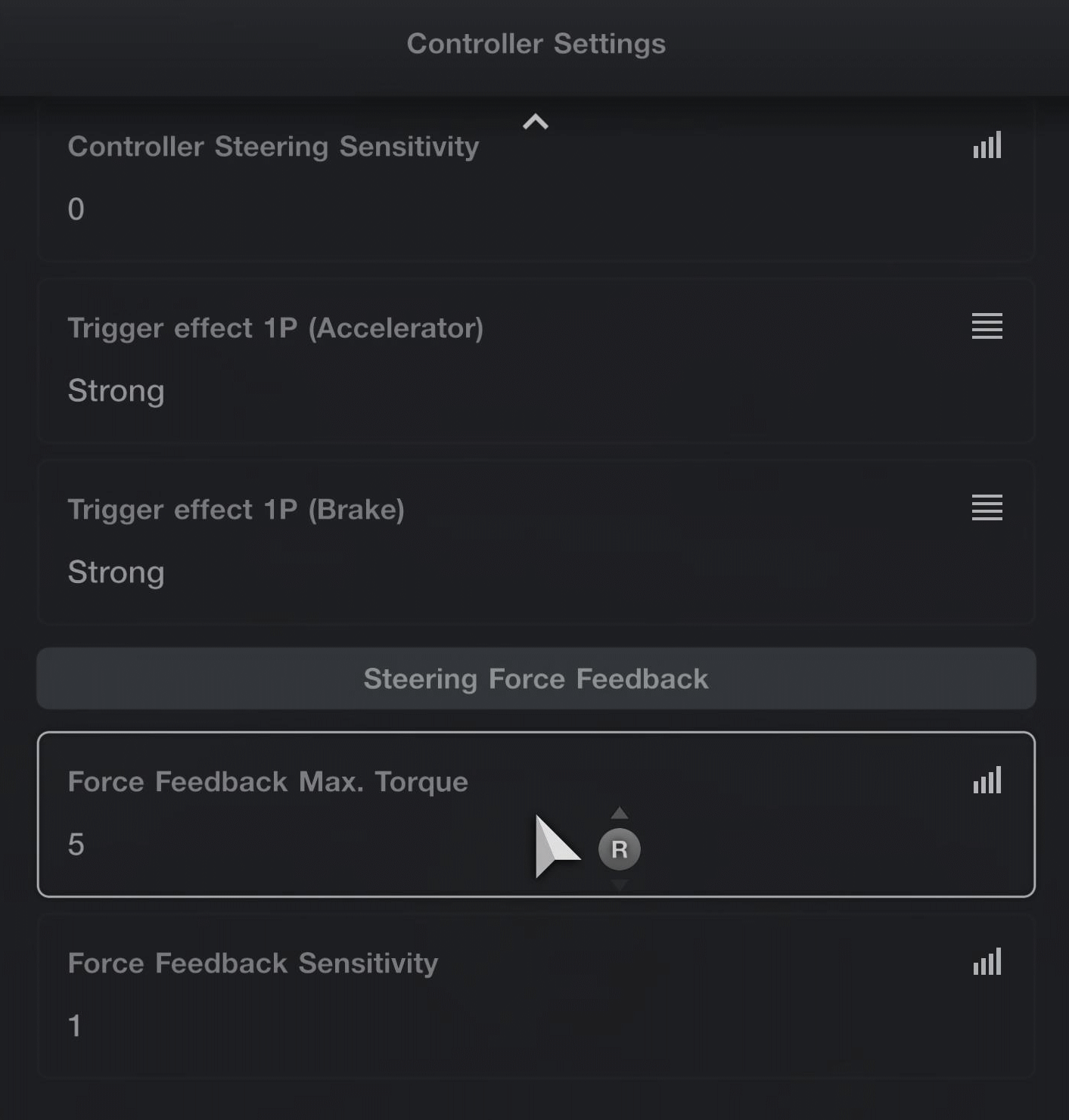Select Force Feedback Max. Torque label

click(x=268, y=781)
